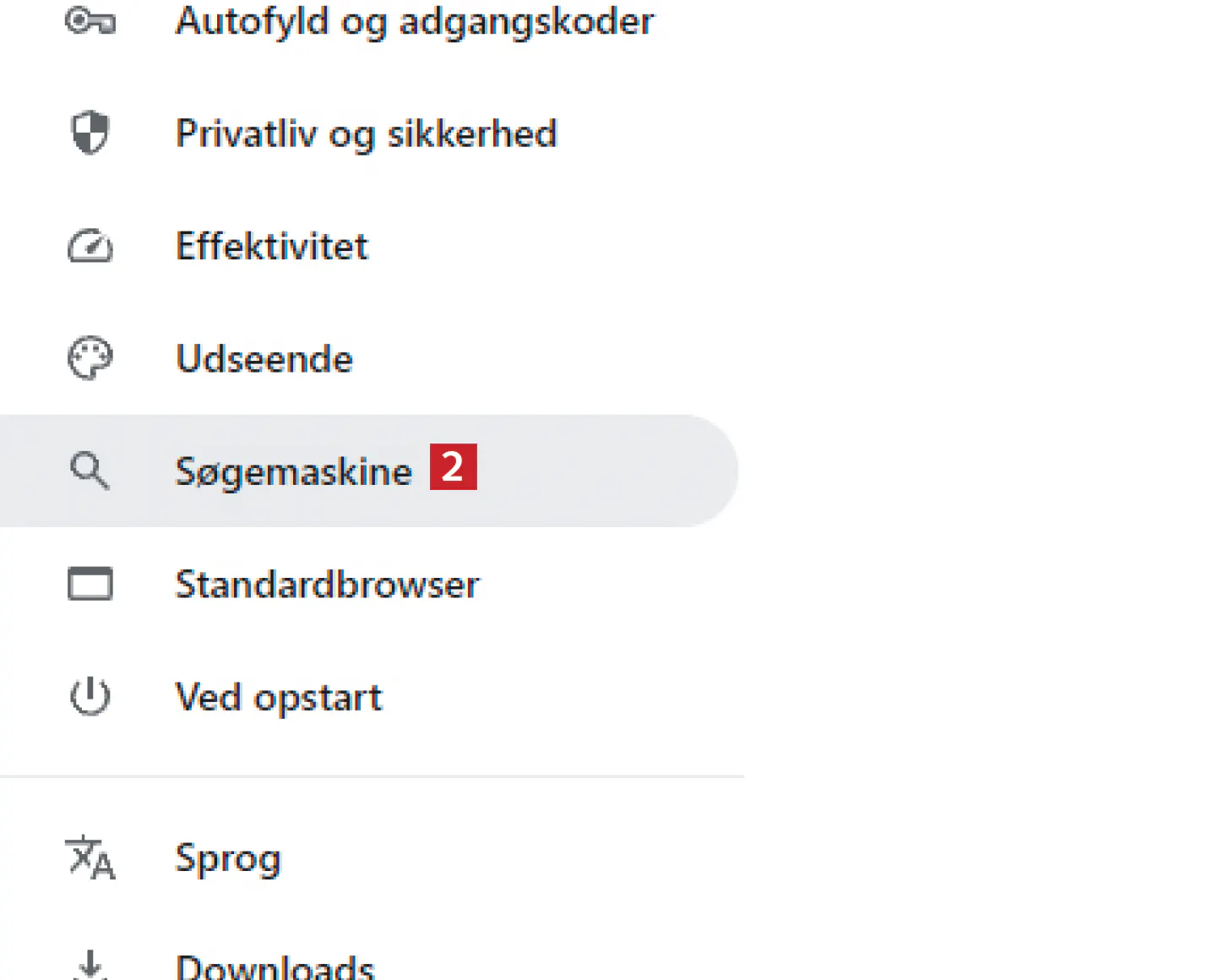The width and height of the screenshot is (1218, 980).
Task: Choose the Ved opstart text label
Action: pyautogui.click(x=278, y=697)
